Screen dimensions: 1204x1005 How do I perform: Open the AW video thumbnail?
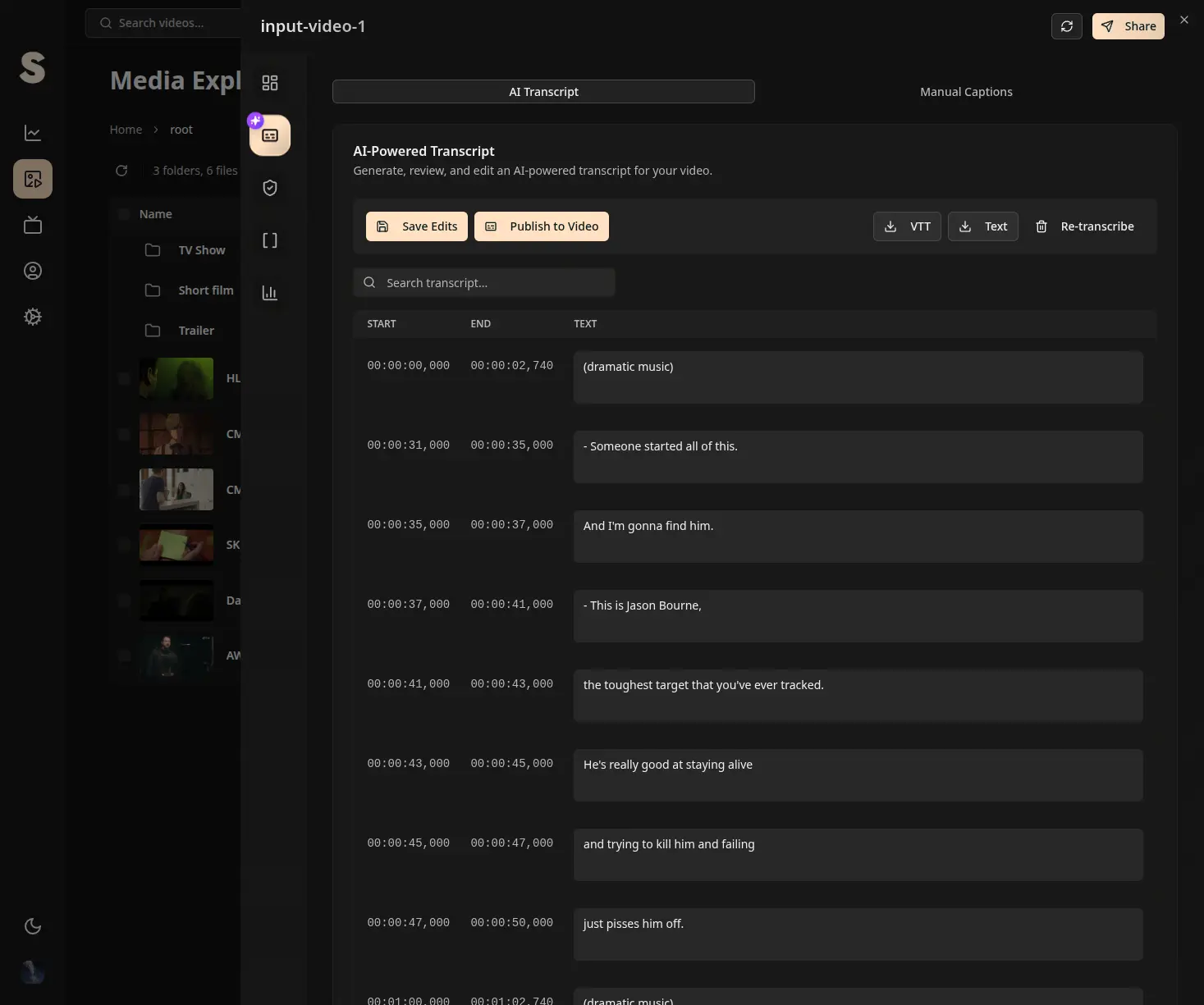[176, 656]
